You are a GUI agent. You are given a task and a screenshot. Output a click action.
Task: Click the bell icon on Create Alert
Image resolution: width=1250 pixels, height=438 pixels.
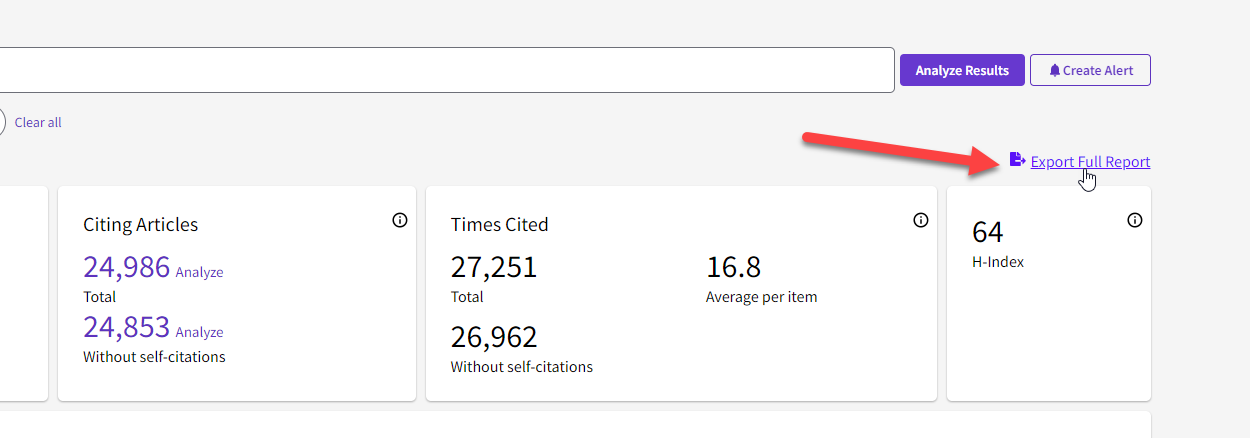(x=1054, y=71)
